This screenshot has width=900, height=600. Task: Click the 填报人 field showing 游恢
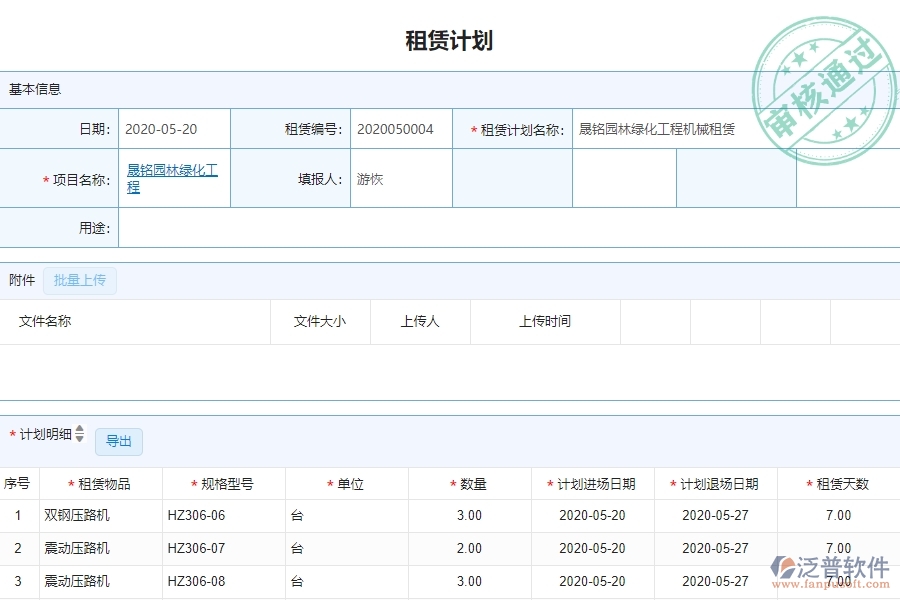click(380, 178)
